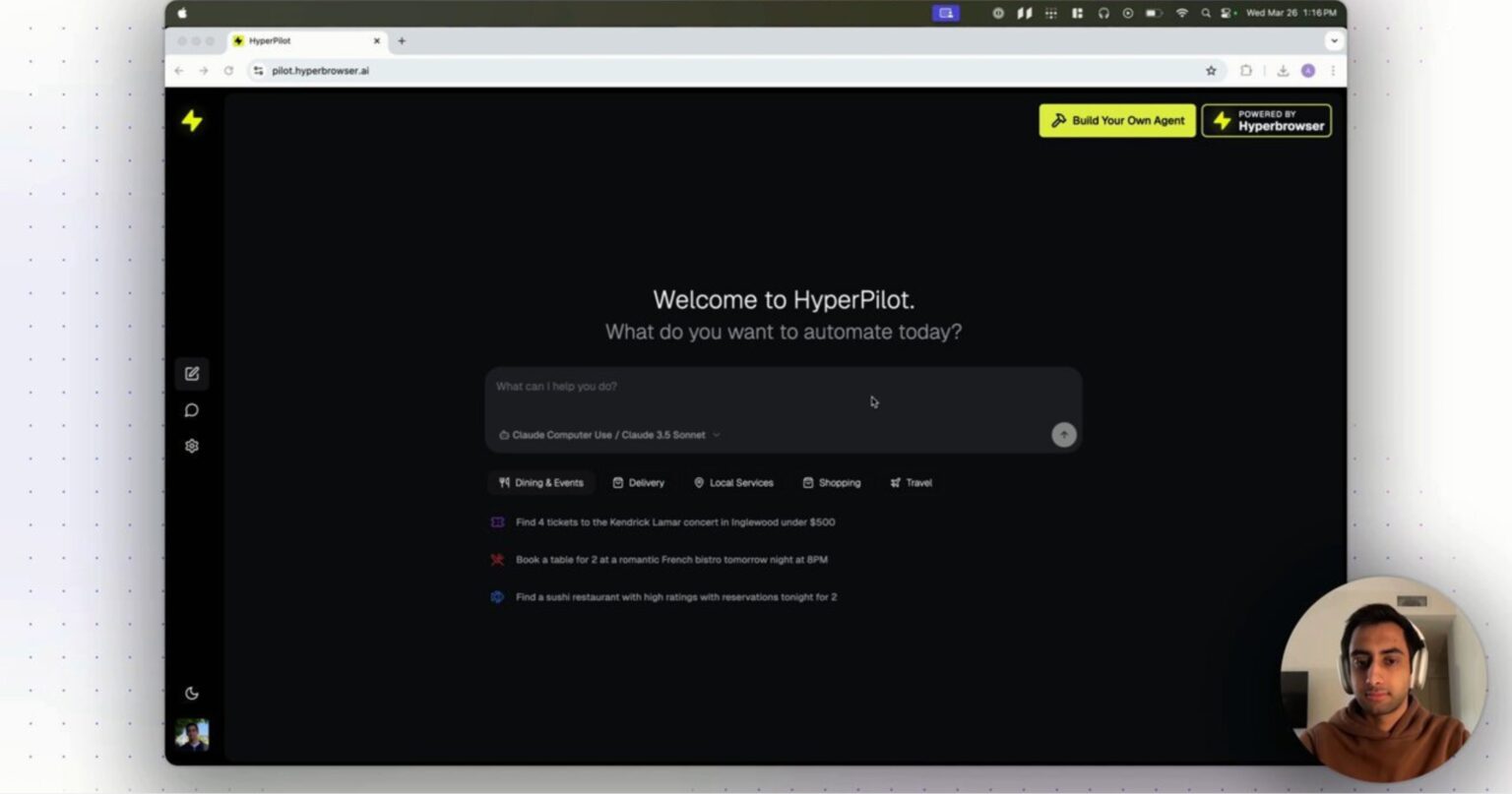Select the Dining & Events fork icon
The image size is (1512, 794).
click(x=504, y=482)
